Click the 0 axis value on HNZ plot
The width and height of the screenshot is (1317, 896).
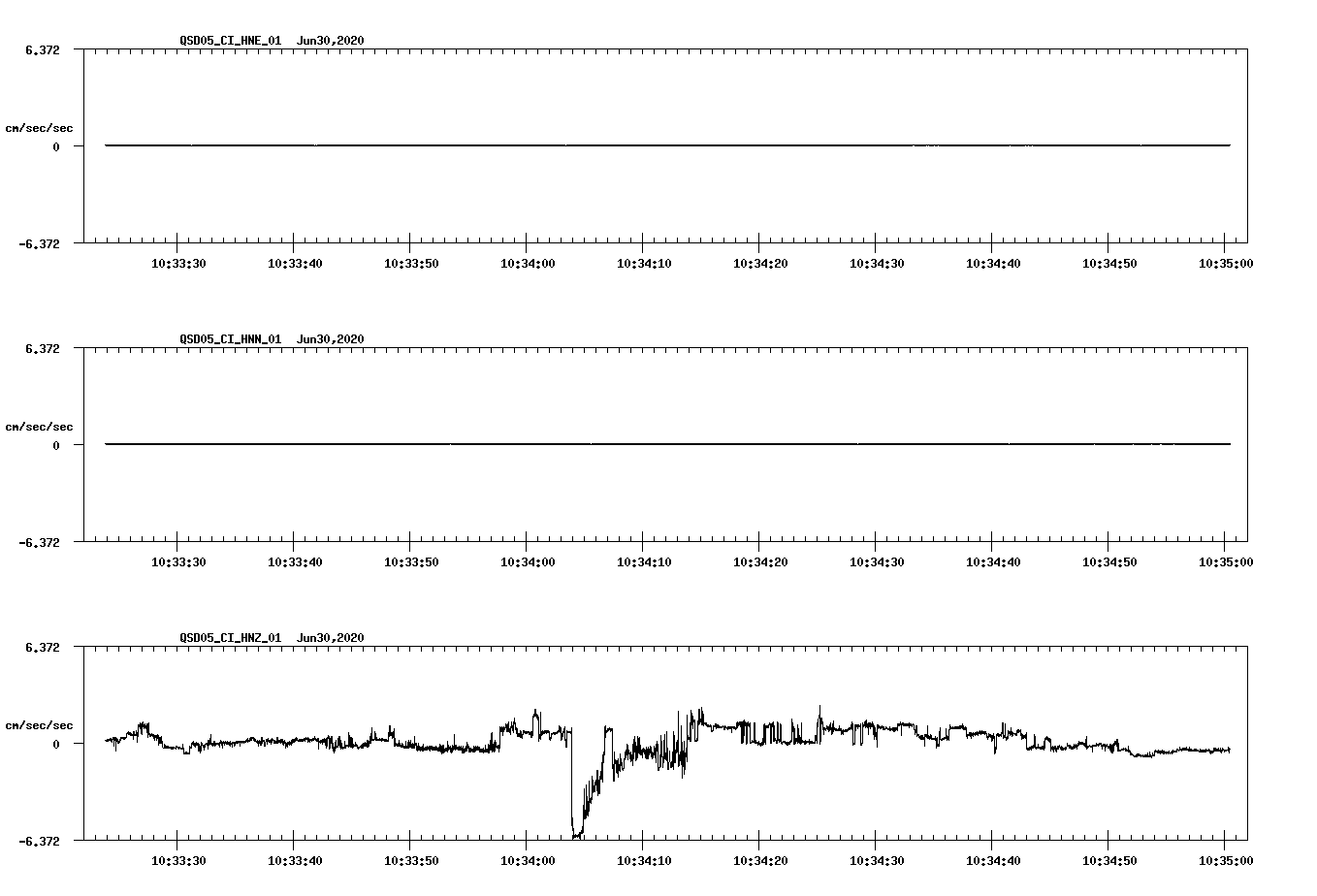(x=56, y=744)
